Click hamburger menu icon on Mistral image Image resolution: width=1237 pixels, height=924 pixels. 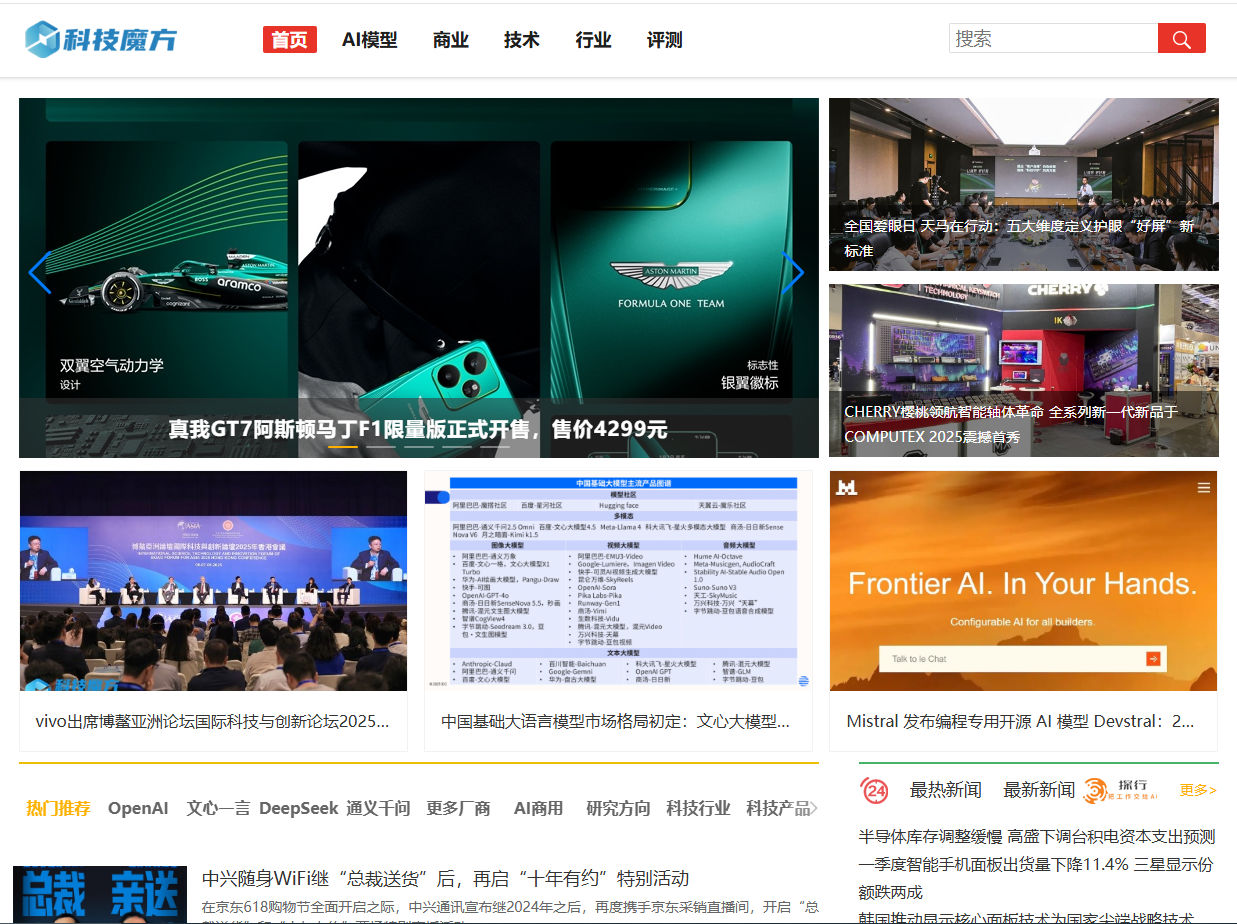1203,488
